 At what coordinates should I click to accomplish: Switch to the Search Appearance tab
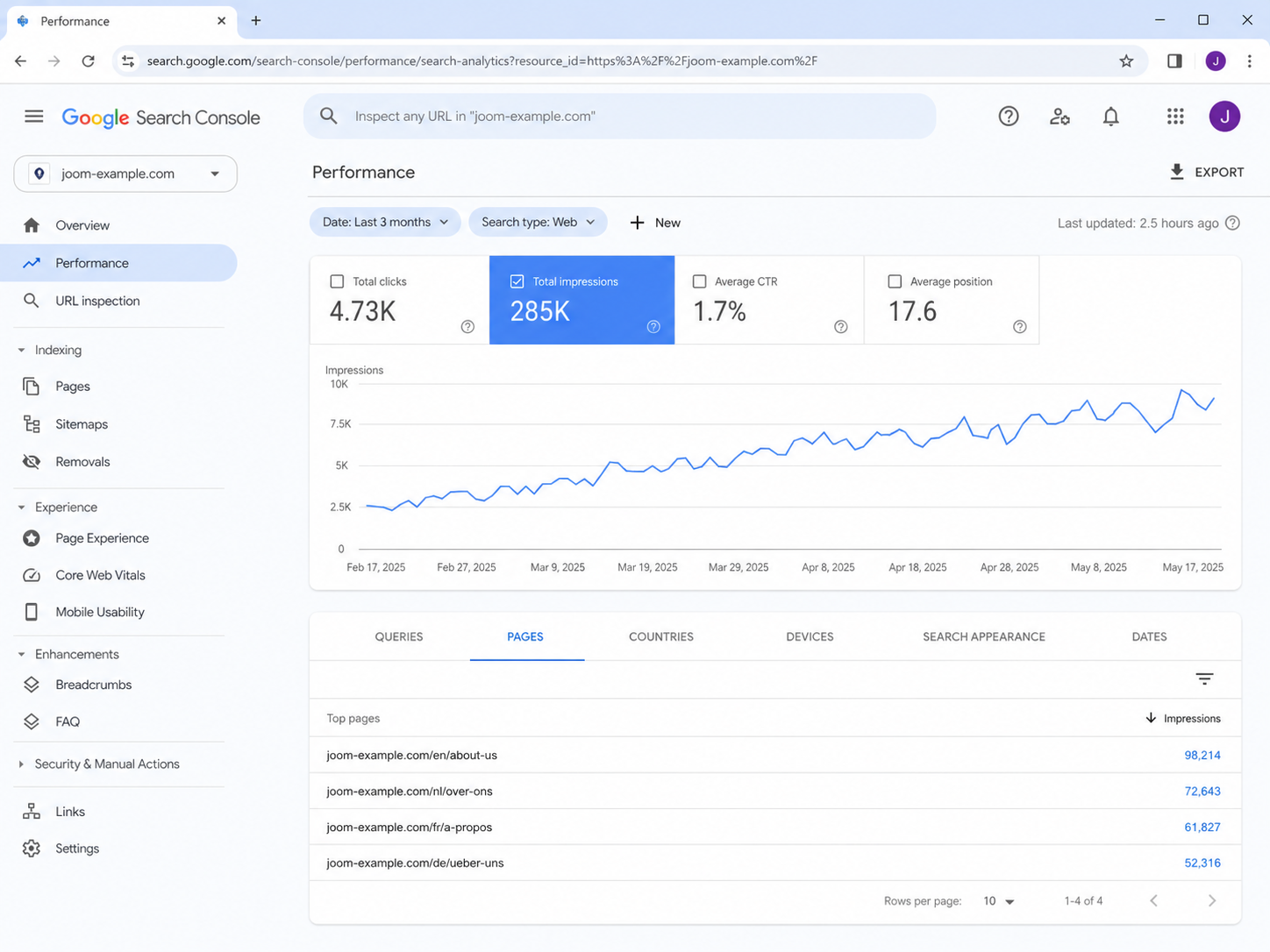984,637
